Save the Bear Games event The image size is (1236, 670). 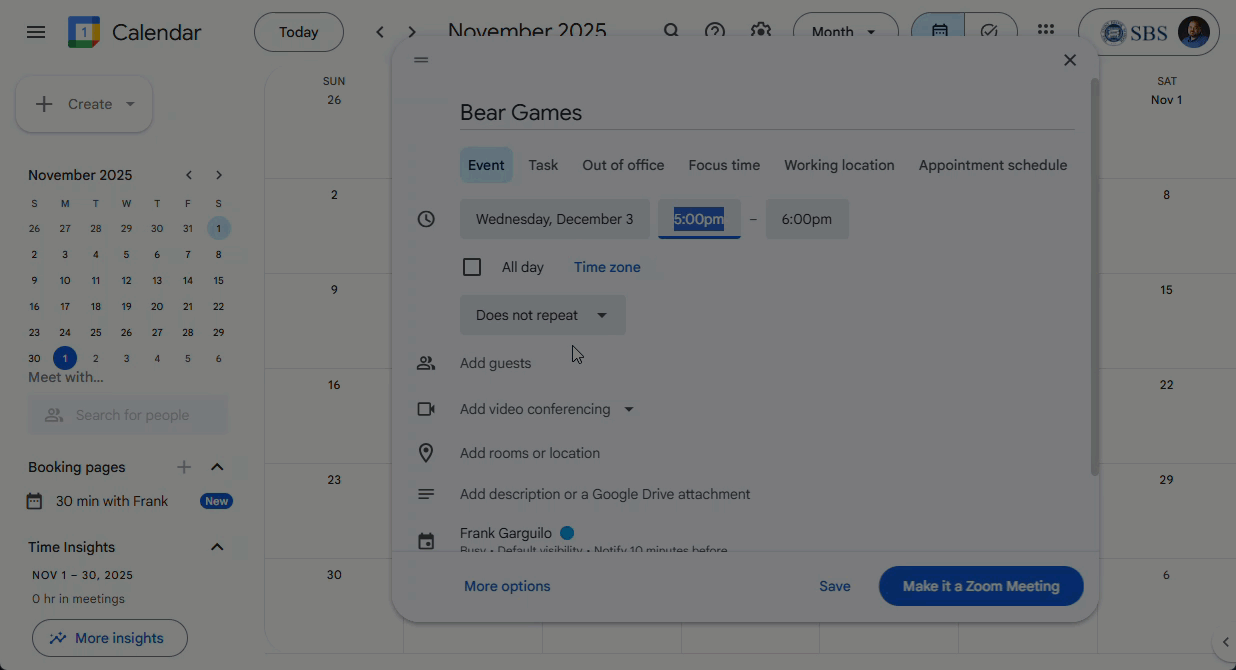pyautogui.click(x=835, y=586)
